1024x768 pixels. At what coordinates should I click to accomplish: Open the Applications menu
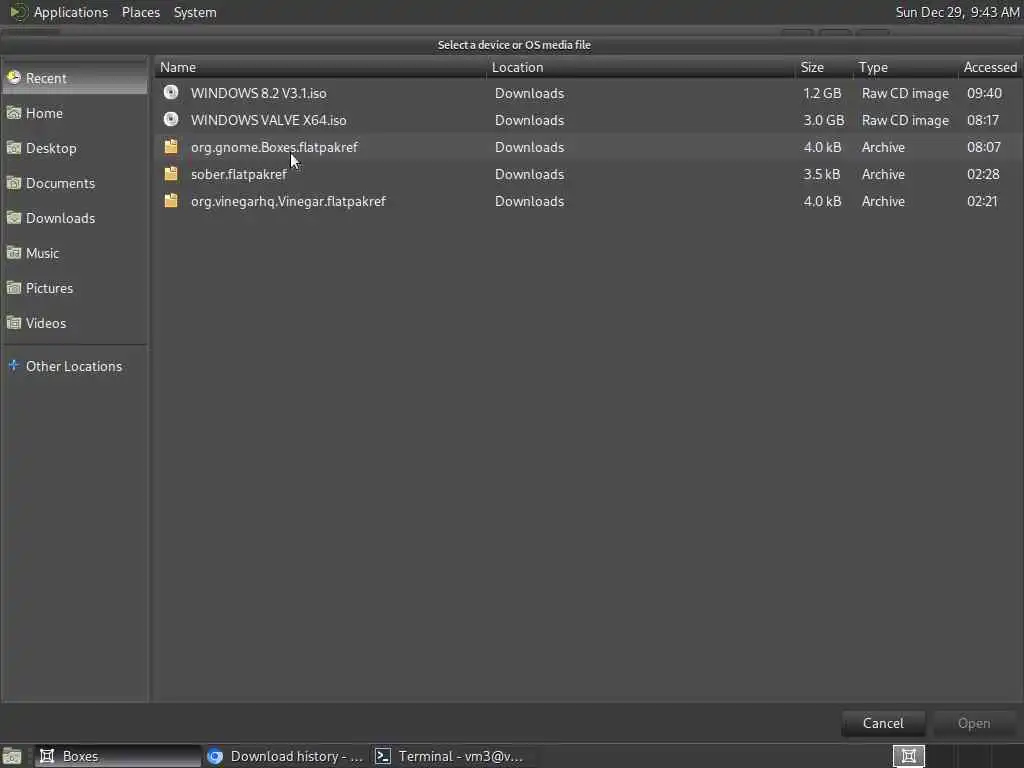pyautogui.click(x=71, y=12)
